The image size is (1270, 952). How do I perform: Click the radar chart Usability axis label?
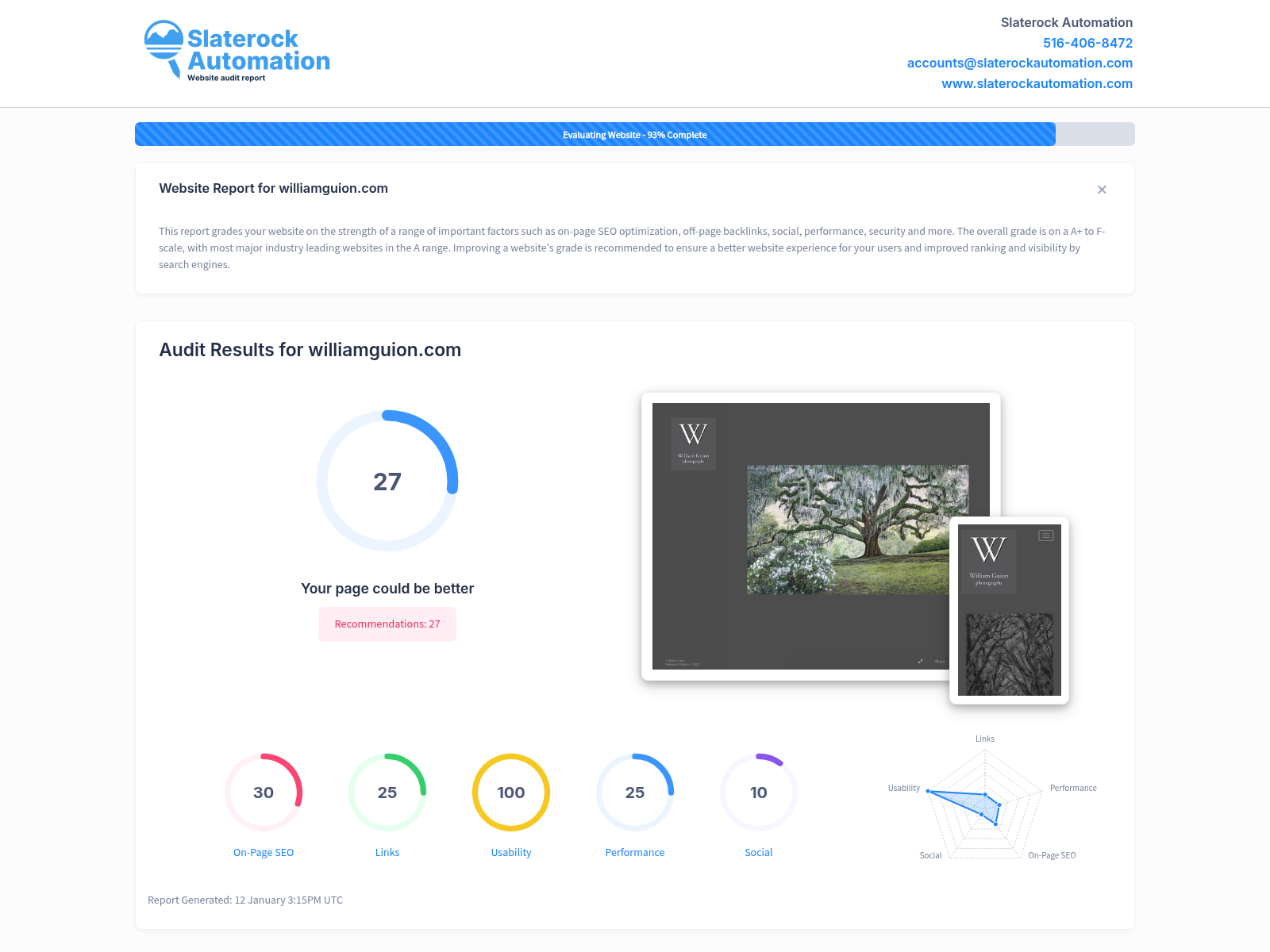[904, 788]
